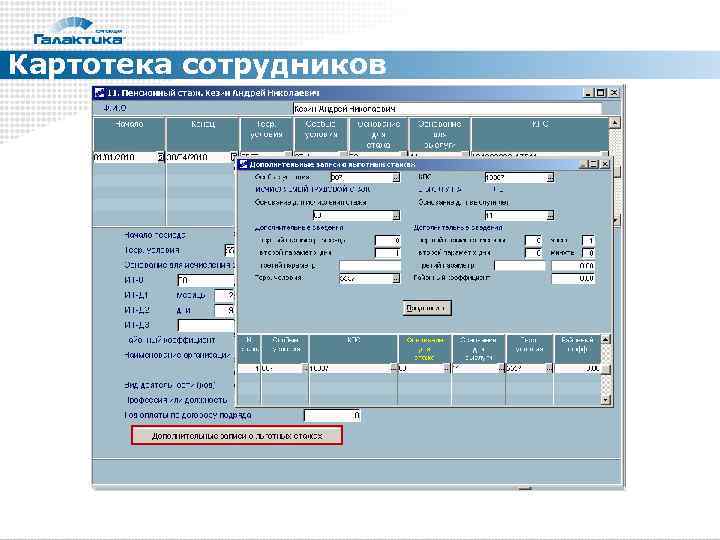720x540 pixels.
Task: Open lookup in table row seniority basis cell
Action: (x=447, y=368)
